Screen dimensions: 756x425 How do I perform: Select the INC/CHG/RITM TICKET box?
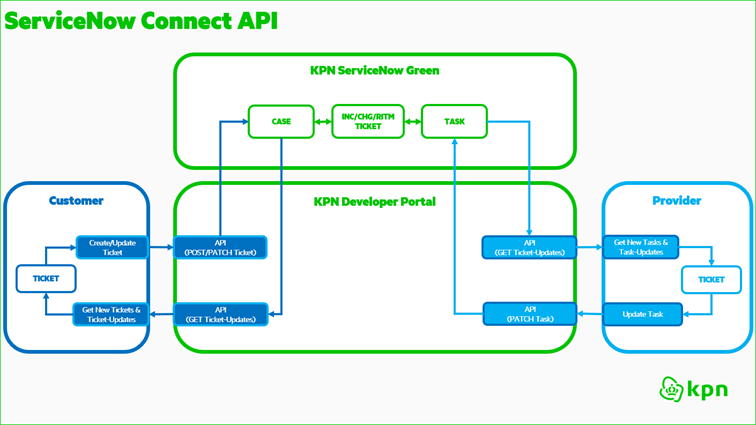click(368, 122)
